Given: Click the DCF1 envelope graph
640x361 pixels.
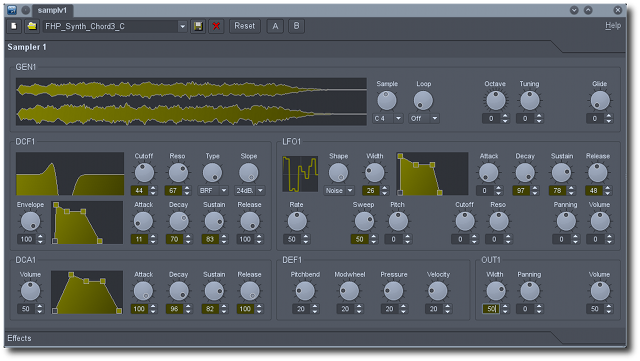Looking at the screenshot, I should pos(87,223).
